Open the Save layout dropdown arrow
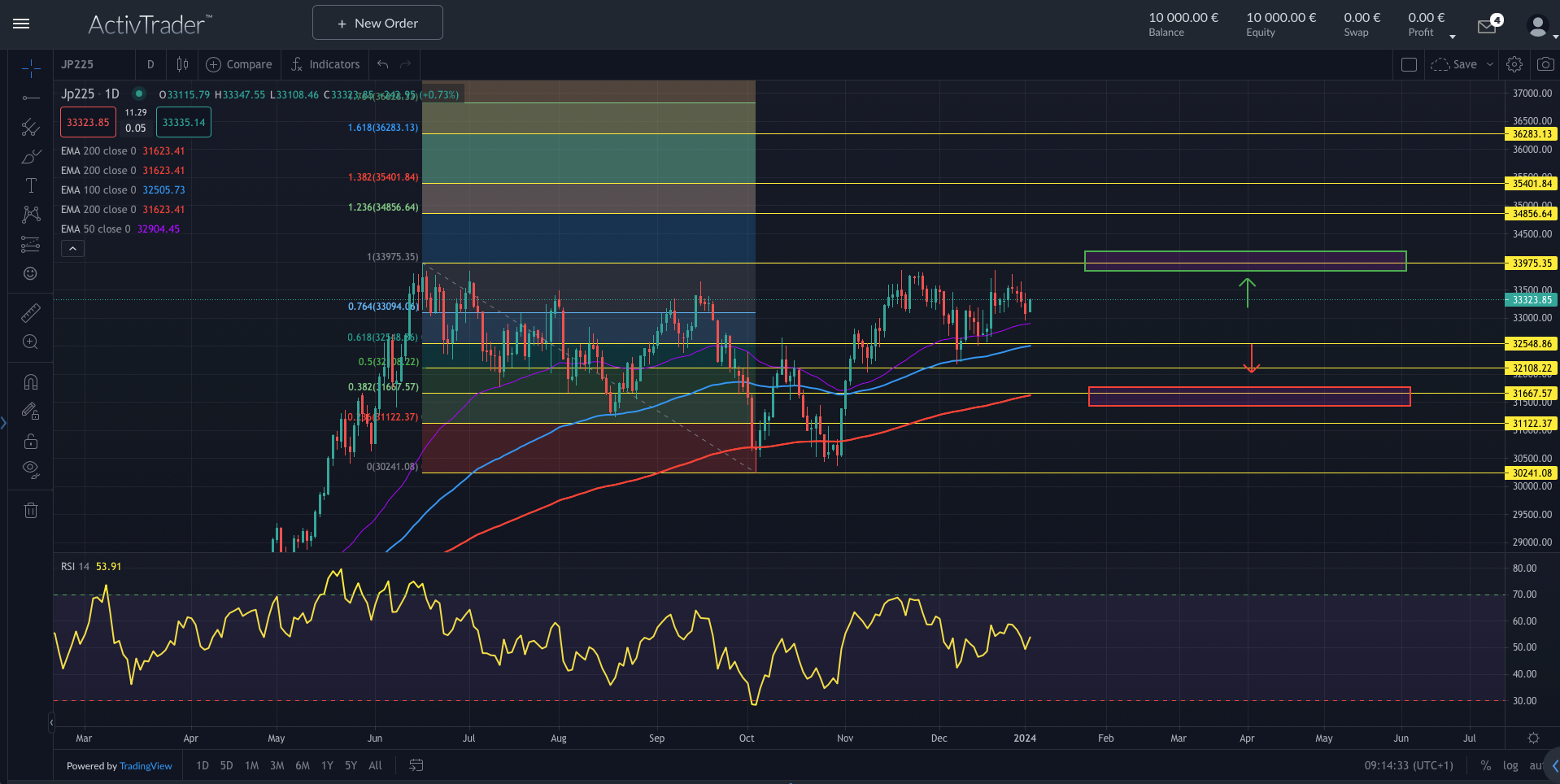Image resolution: width=1560 pixels, height=784 pixels. 1490,64
